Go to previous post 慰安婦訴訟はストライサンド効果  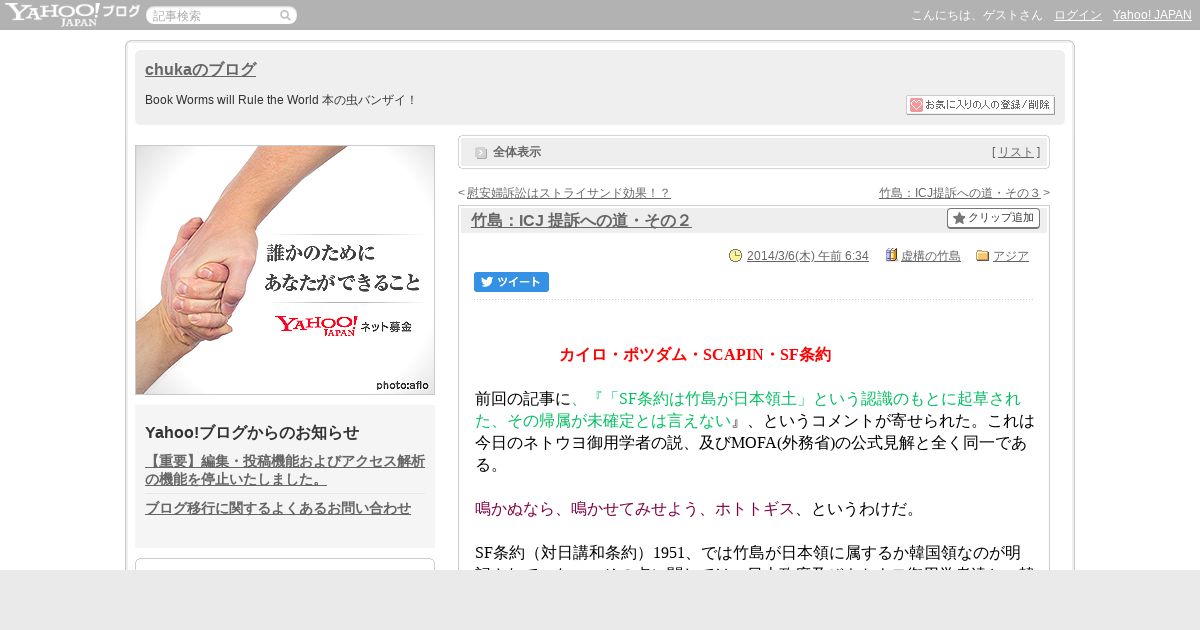coord(568,193)
